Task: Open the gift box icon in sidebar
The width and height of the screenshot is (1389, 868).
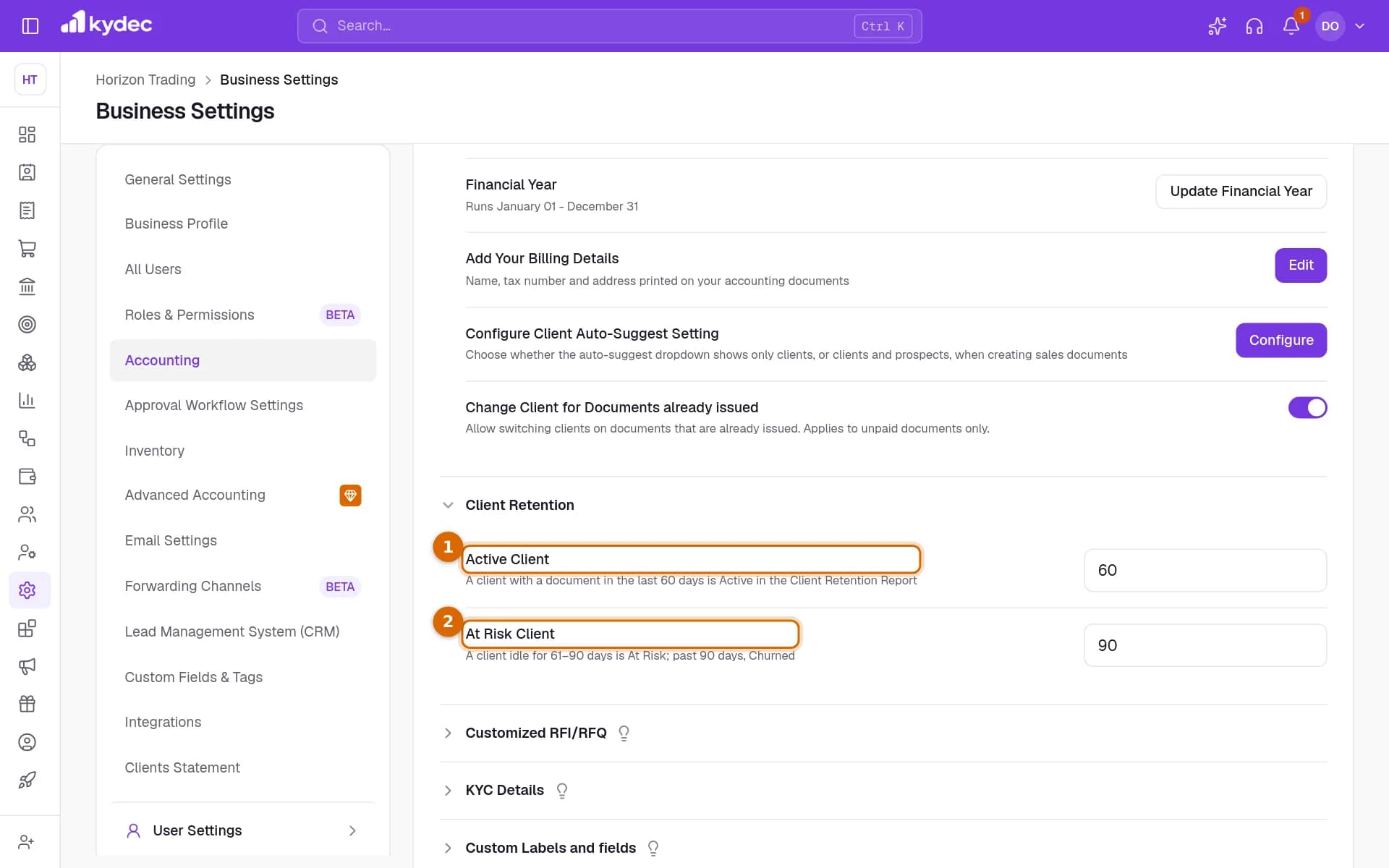Action: 27,705
